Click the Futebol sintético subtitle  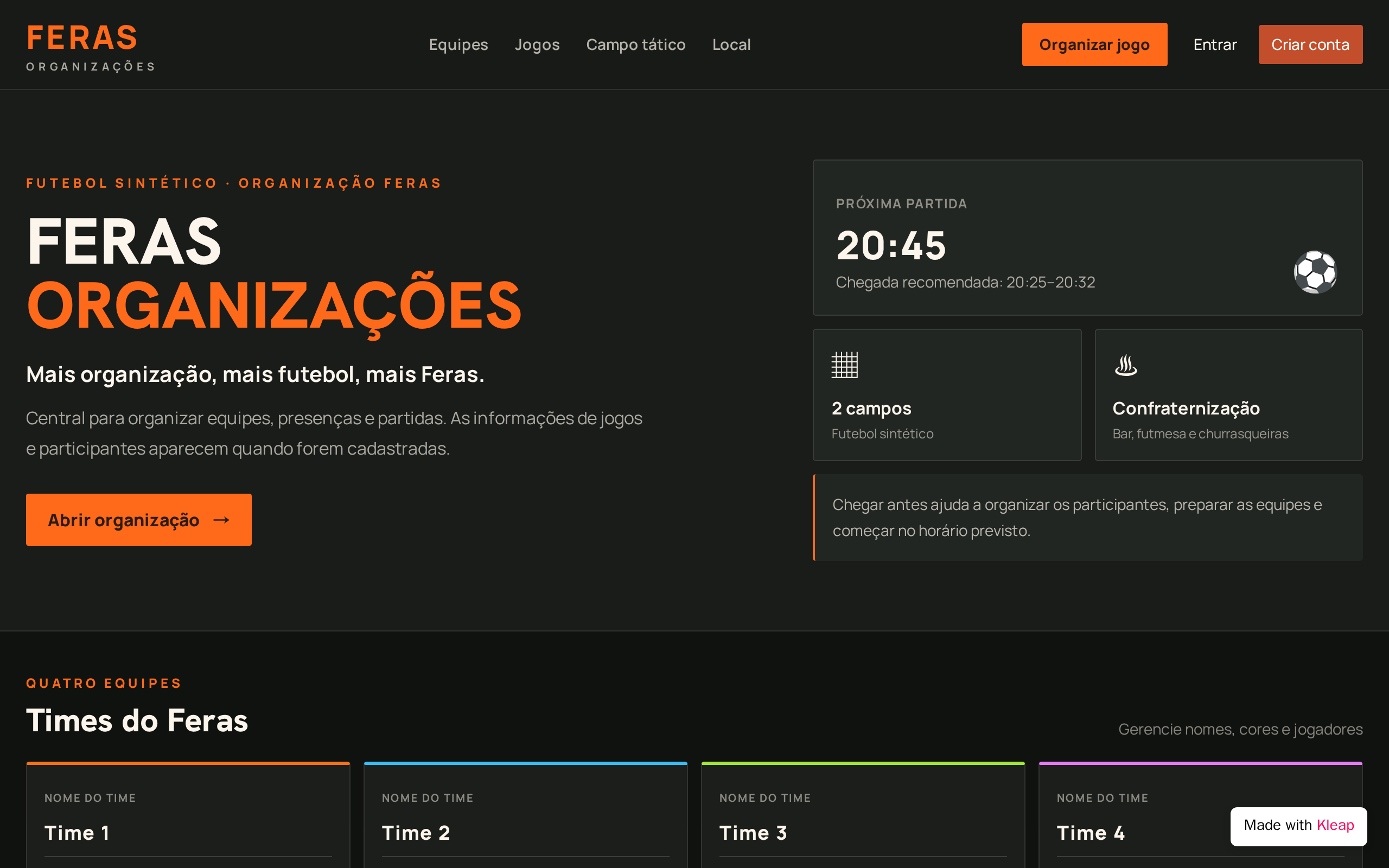pyautogui.click(x=882, y=434)
